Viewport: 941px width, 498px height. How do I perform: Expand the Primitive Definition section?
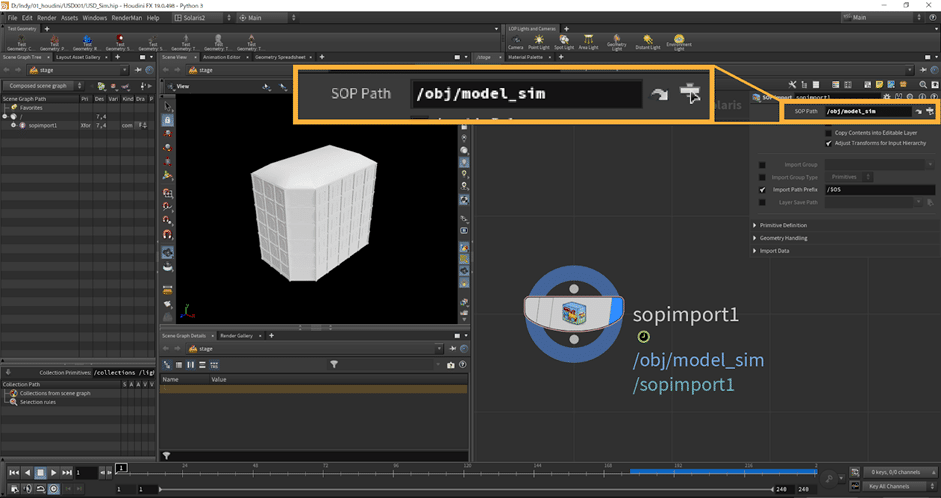[783, 225]
